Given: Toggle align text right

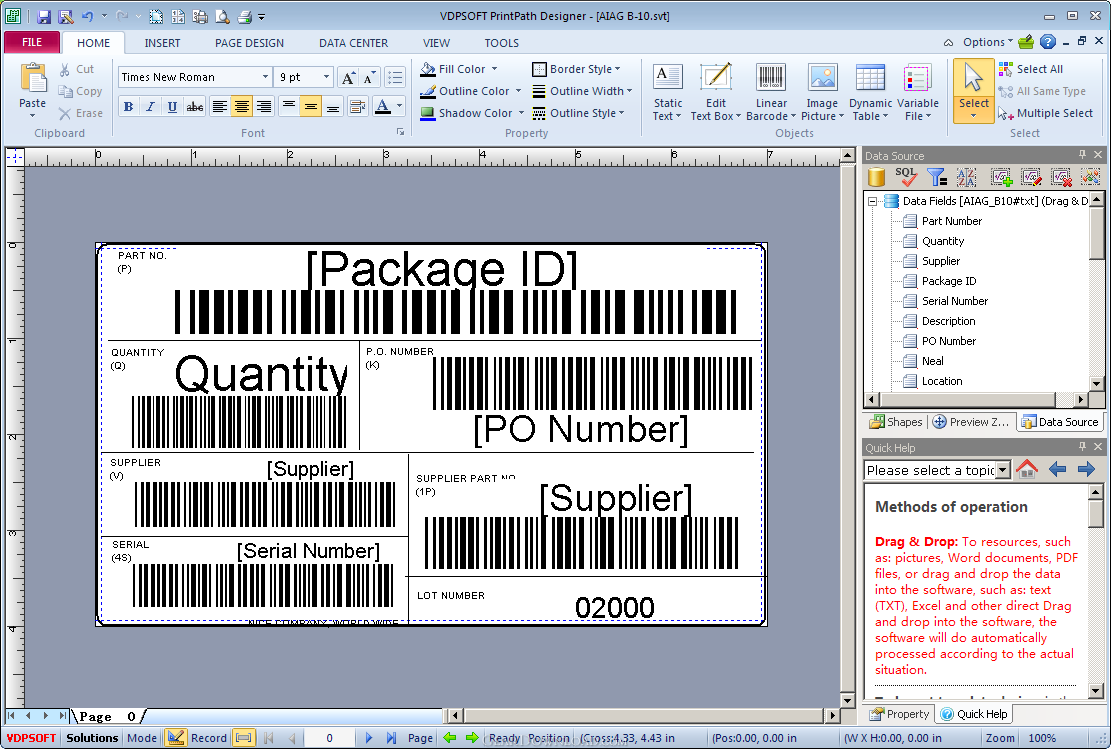Looking at the screenshot, I should (264, 107).
